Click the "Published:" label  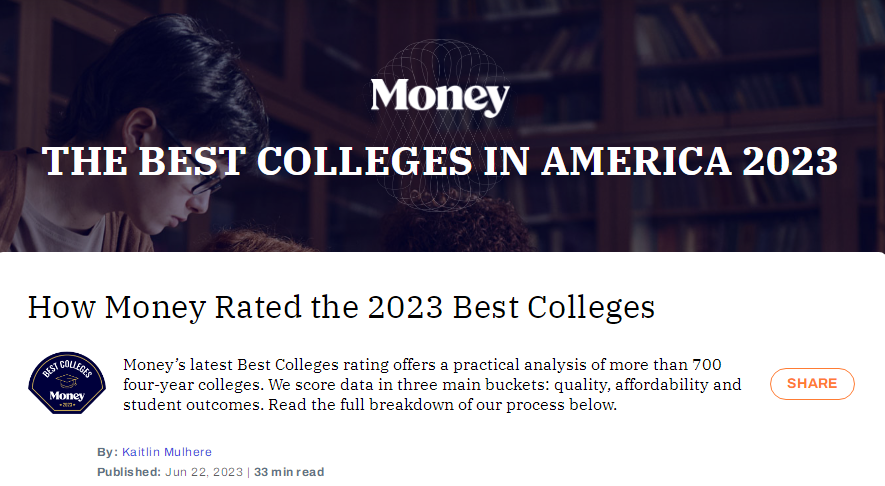click(x=128, y=472)
